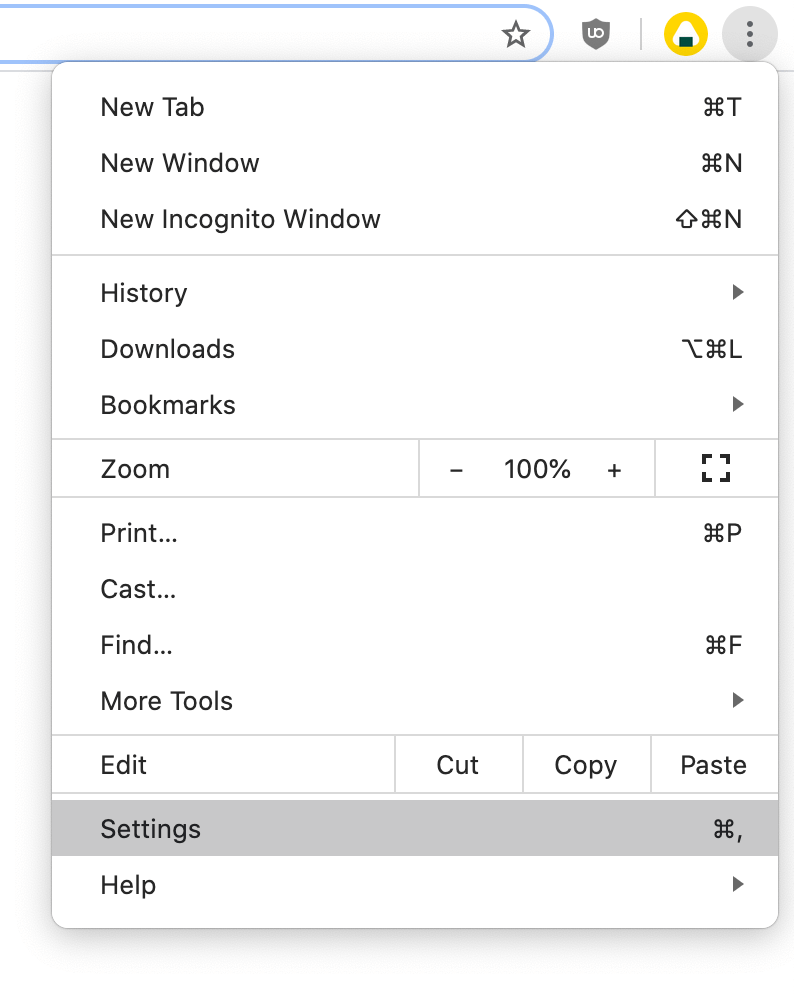Select New Tab from menu
The width and height of the screenshot is (794, 994).
(415, 107)
